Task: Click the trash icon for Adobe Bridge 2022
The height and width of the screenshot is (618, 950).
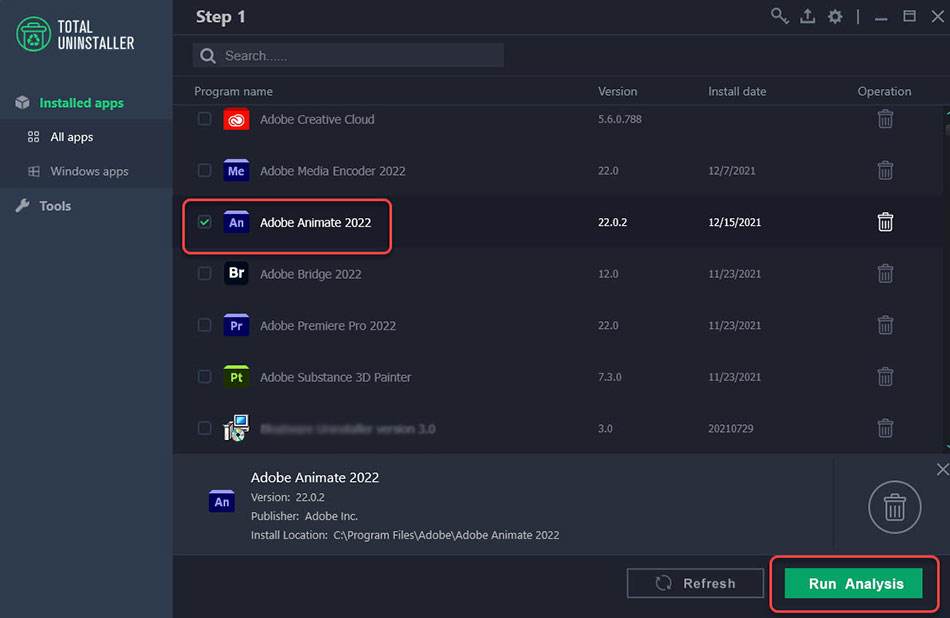Action: click(885, 273)
